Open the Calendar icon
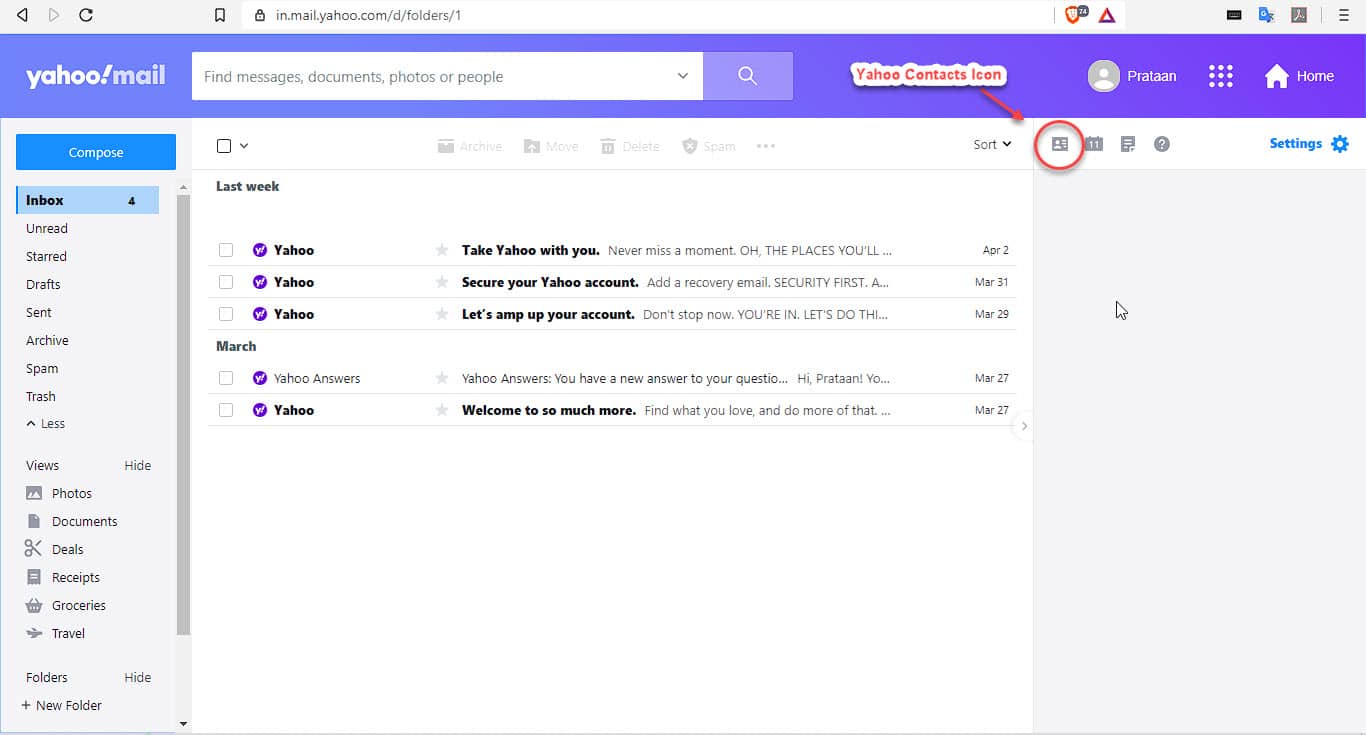 coord(1094,144)
